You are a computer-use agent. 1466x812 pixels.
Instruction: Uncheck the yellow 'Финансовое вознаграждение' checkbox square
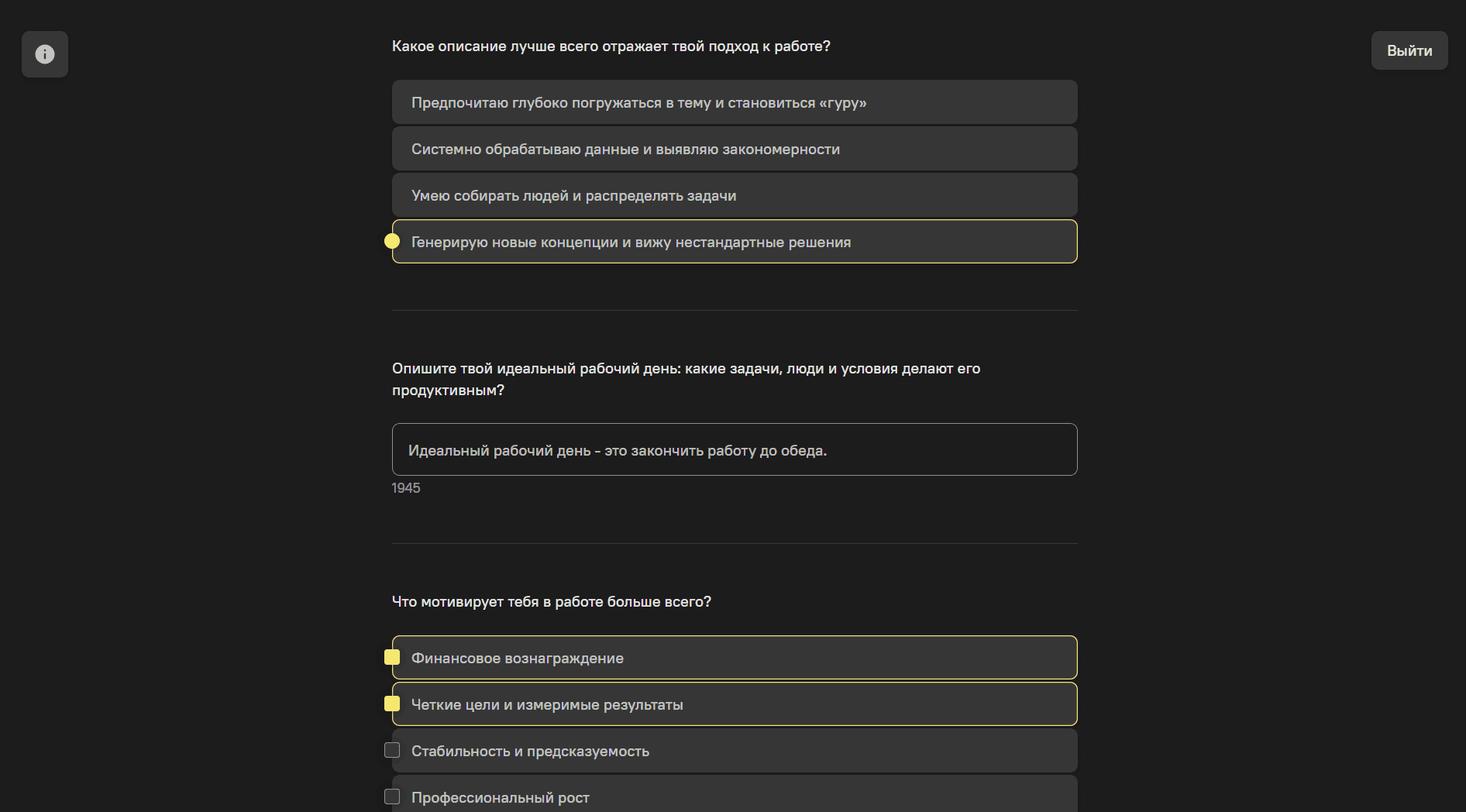(392, 658)
